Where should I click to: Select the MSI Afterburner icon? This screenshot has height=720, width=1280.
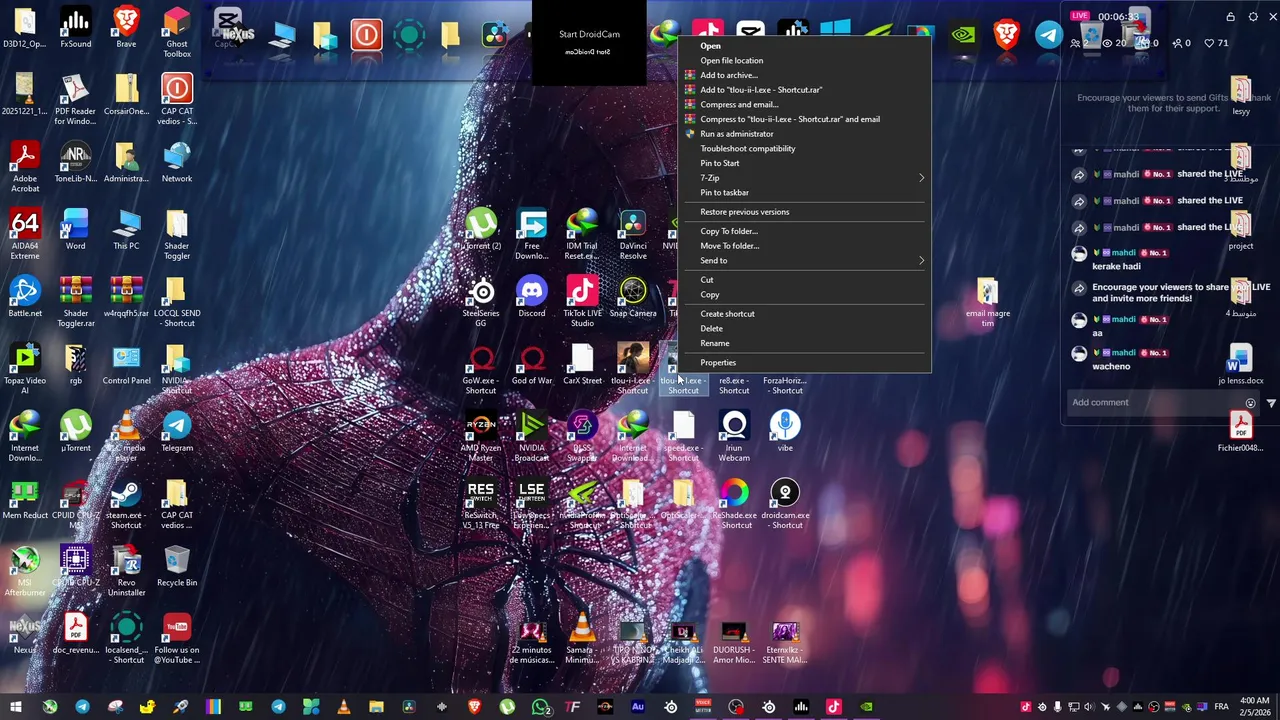25,570
